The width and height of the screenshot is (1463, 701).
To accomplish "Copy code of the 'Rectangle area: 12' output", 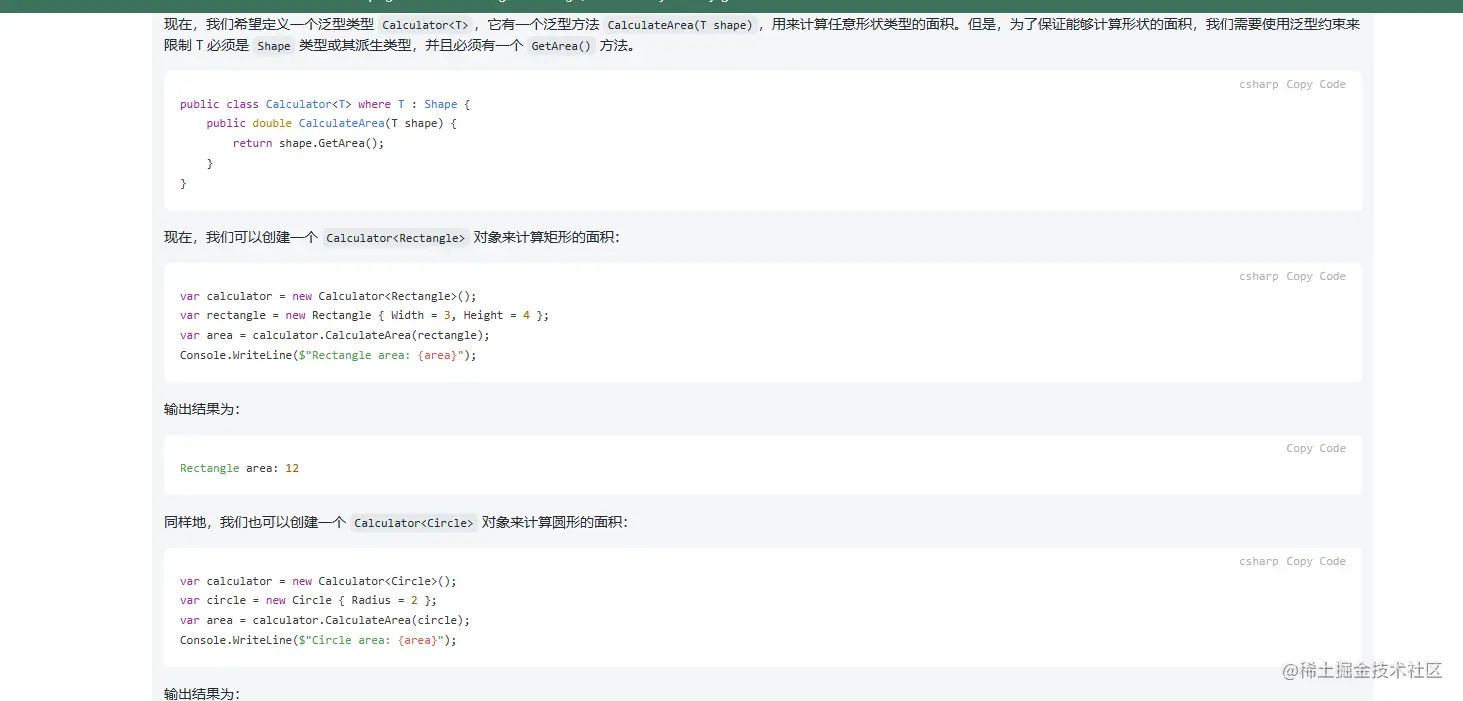I will [x=1316, y=448].
